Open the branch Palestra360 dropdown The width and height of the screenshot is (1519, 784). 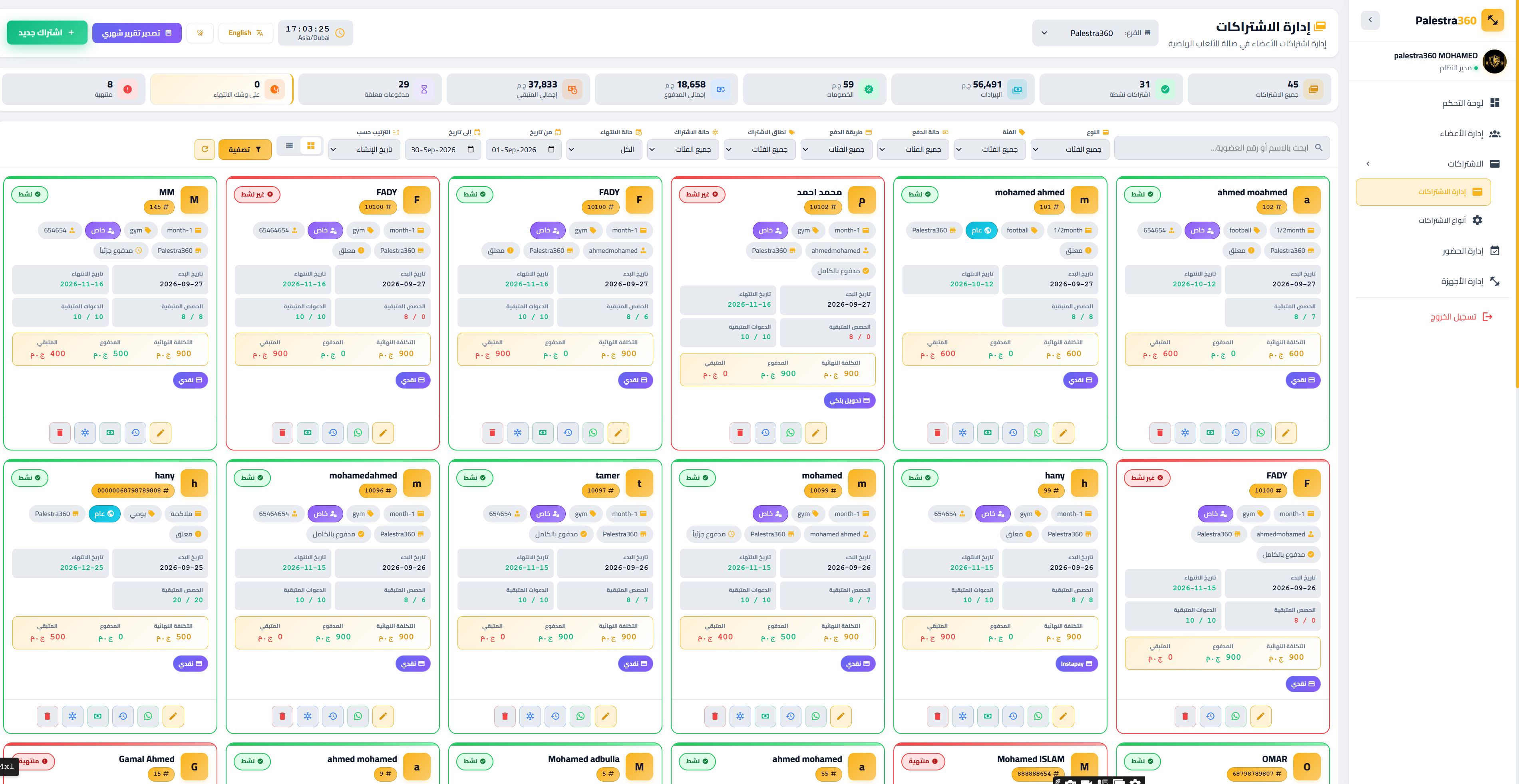click(x=1095, y=33)
